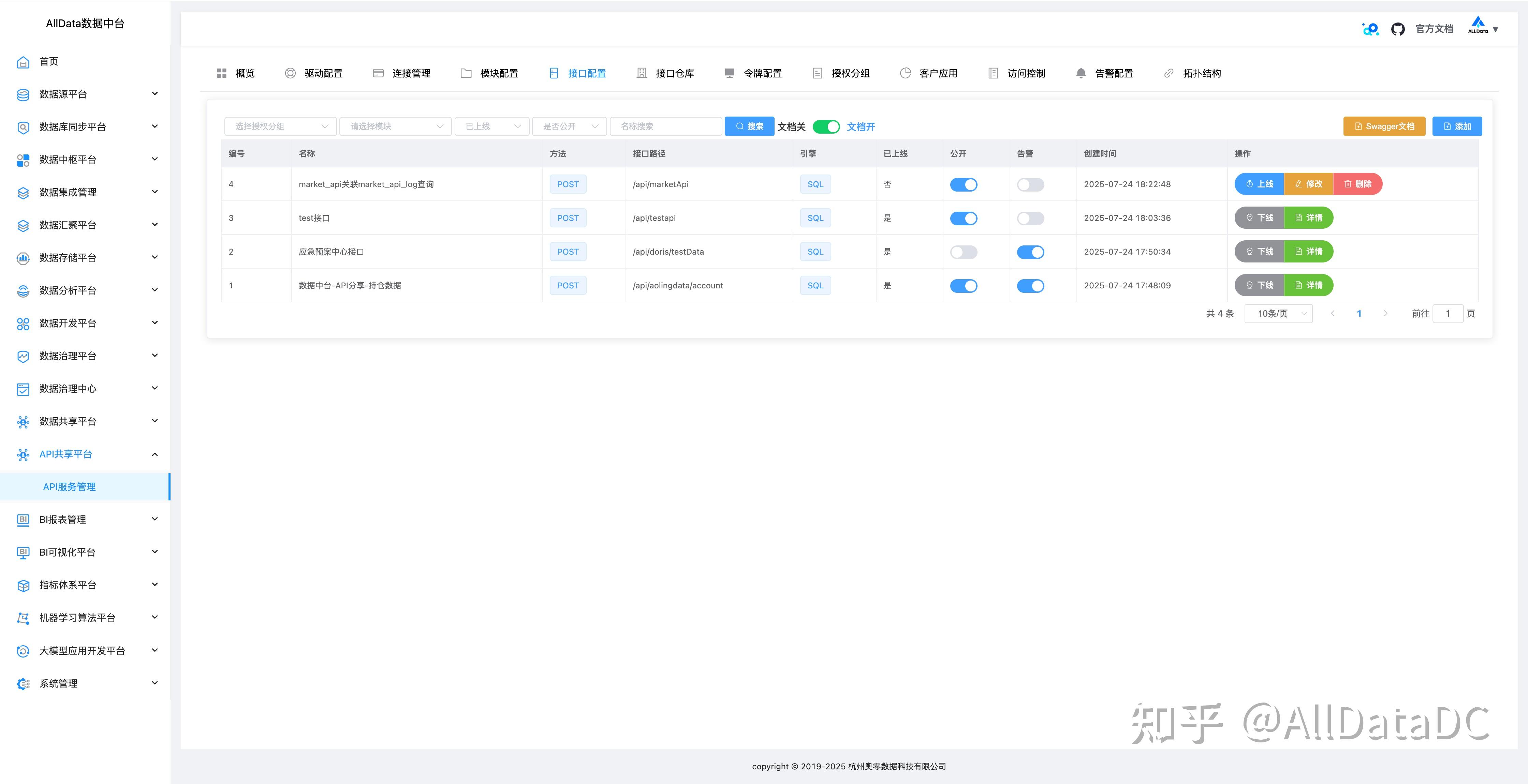Expand the 选择授权分组 group dropdown
Screen dimensions: 1528x784
point(280,126)
